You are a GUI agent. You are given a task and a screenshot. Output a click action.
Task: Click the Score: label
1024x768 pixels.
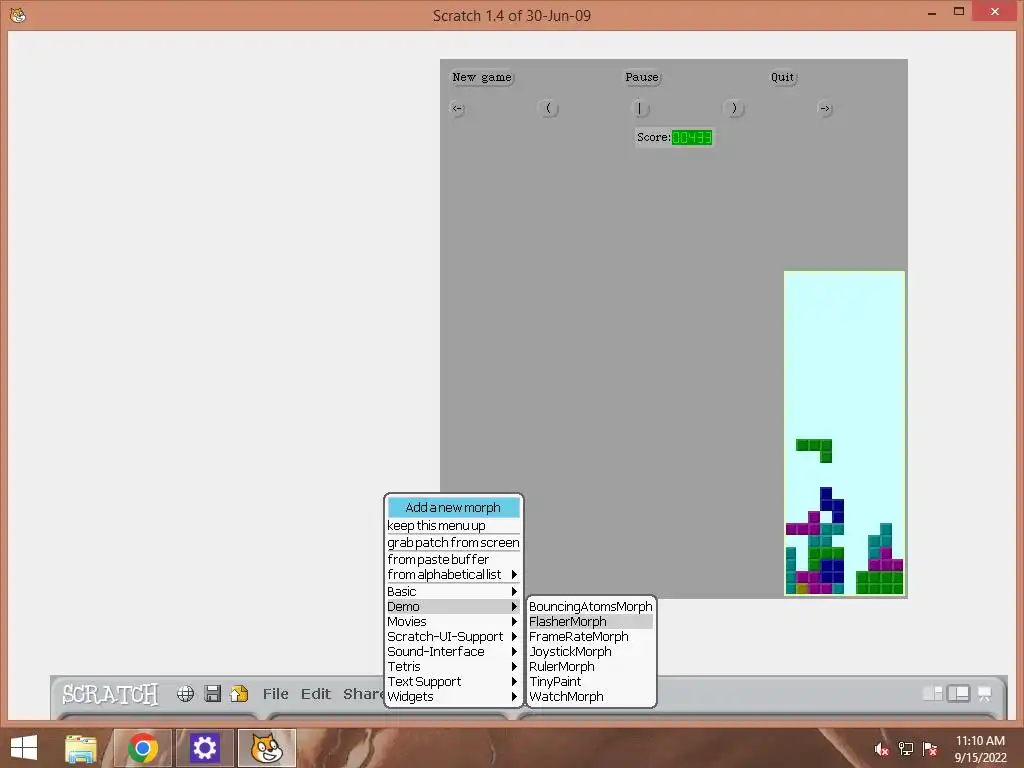pyautogui.click(x=654, y=137)
